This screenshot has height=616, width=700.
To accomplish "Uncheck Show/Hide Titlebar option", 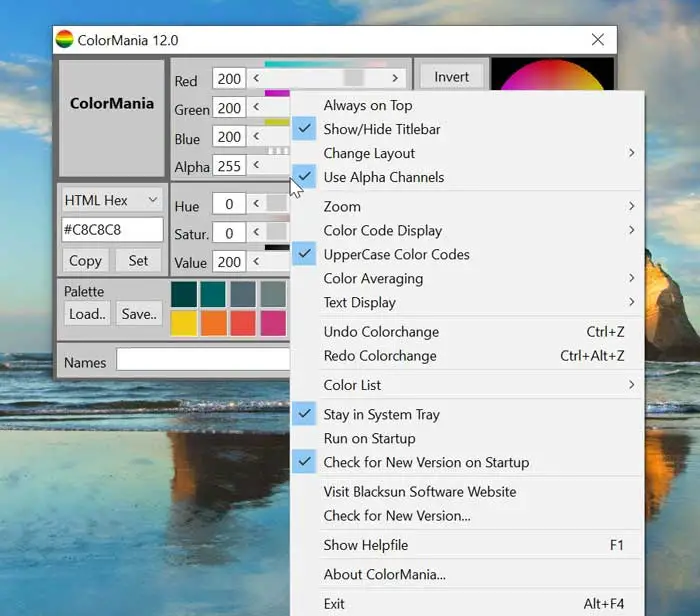I will 467,129.
